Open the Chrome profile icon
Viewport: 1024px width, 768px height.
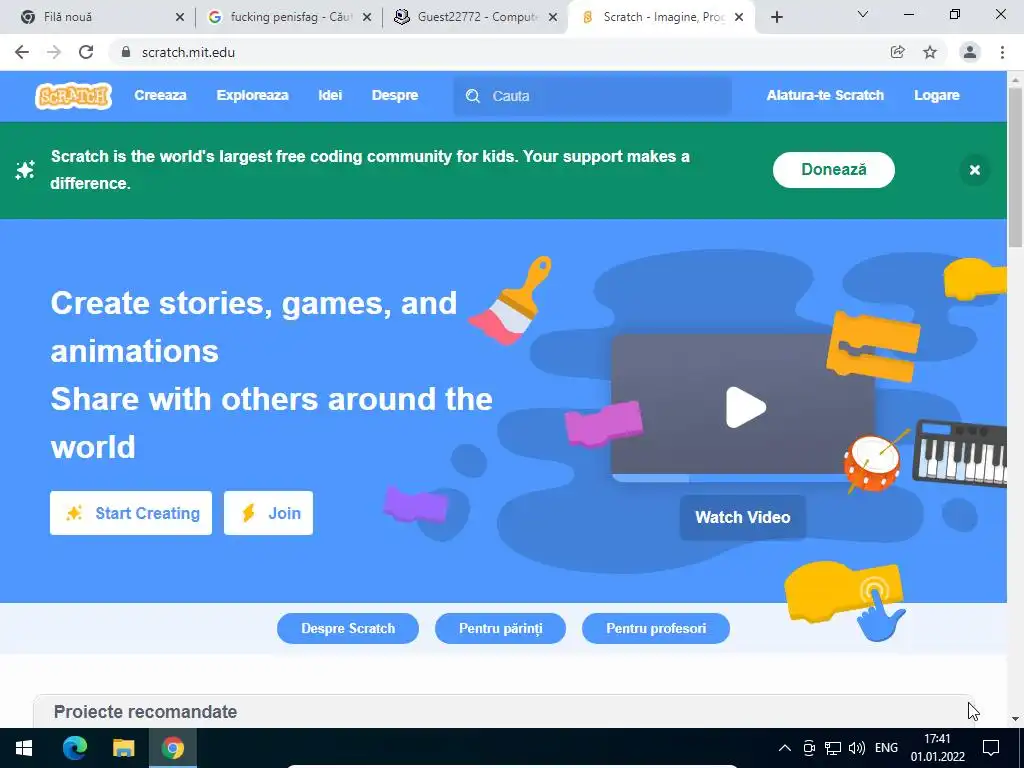click(970, 52)
